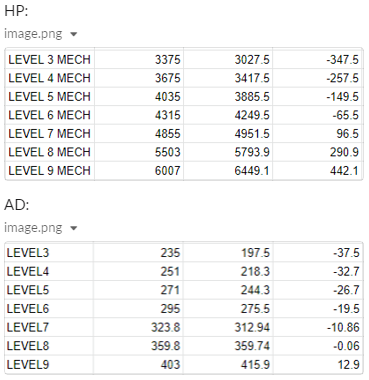Select the cell showing 271
Screen dimensions: 369x380
(x=138, y=290)
